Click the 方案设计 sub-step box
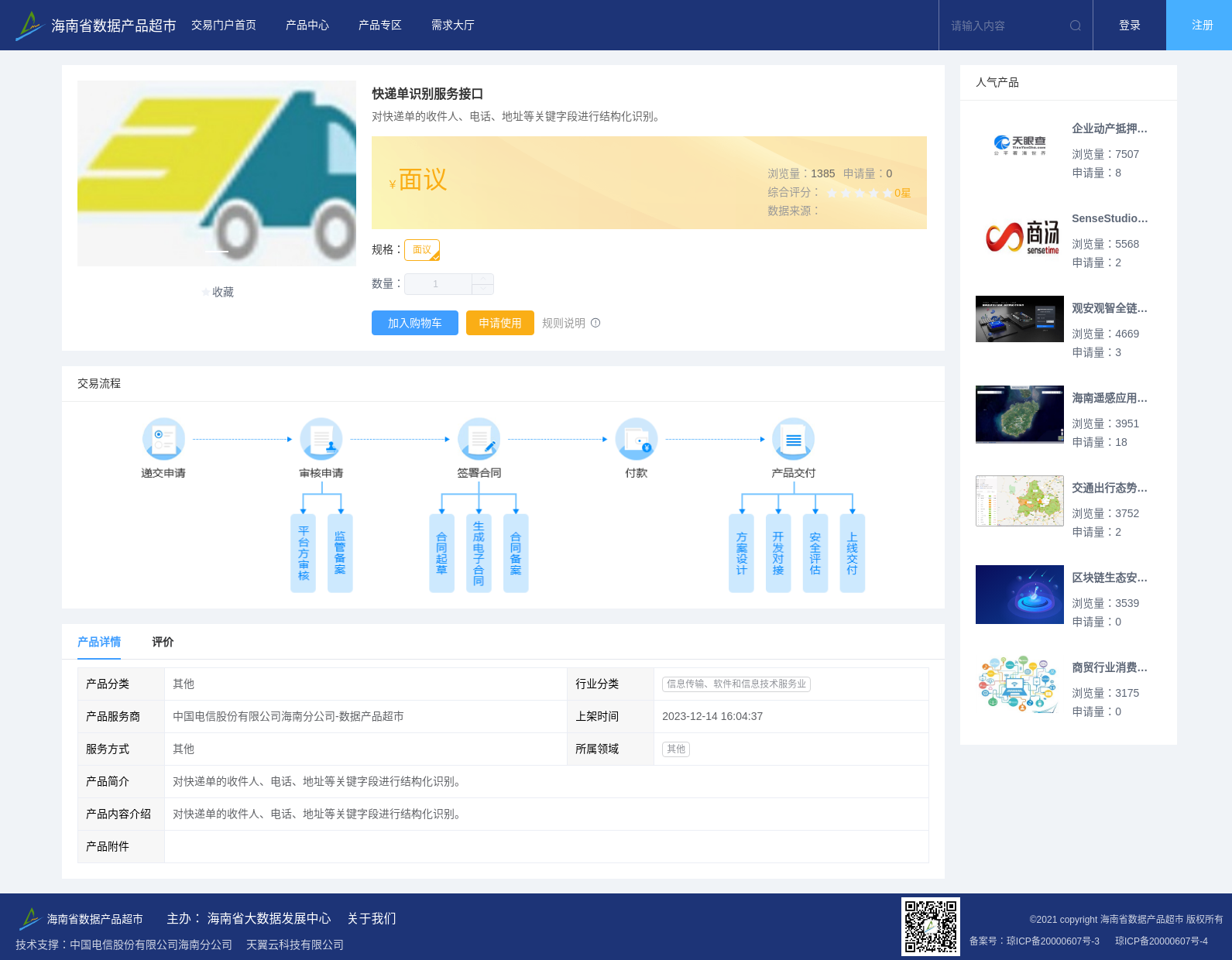The height and width of the screenshot is (960, 1232). (x=742, y=554)
